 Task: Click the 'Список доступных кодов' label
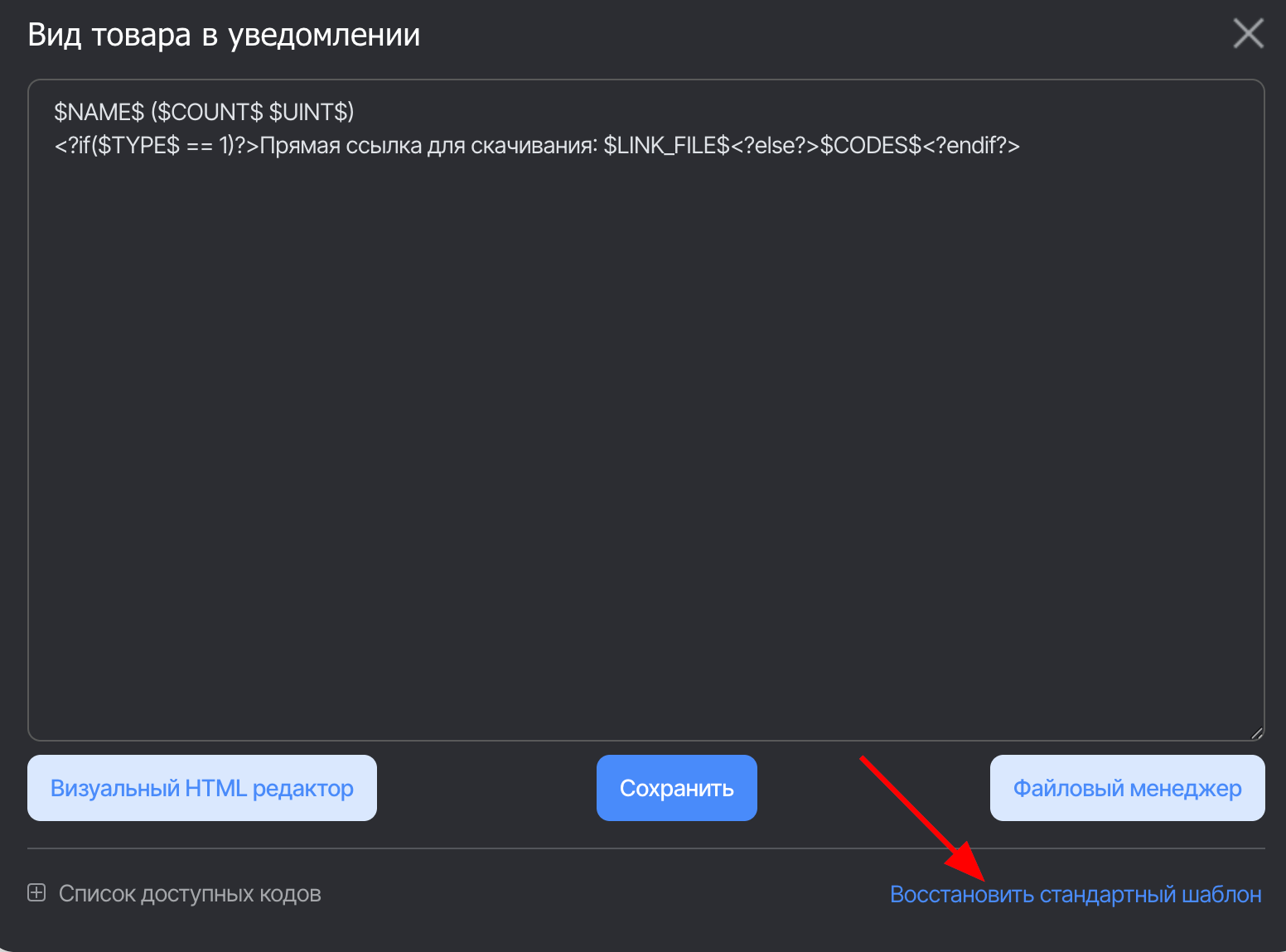[190, 894]
